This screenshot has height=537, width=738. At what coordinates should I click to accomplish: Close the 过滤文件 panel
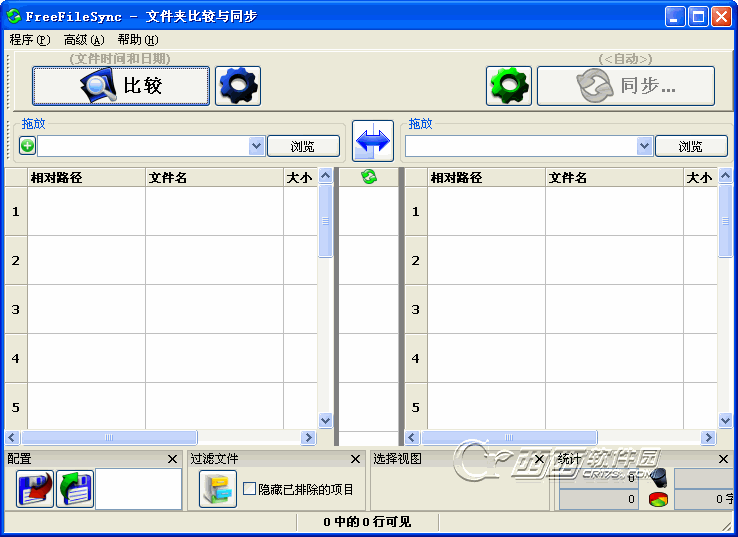click(x=355, y=459)
